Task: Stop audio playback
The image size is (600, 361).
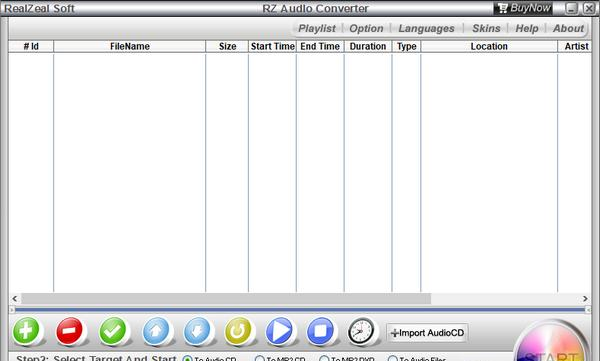Action: 320,330
